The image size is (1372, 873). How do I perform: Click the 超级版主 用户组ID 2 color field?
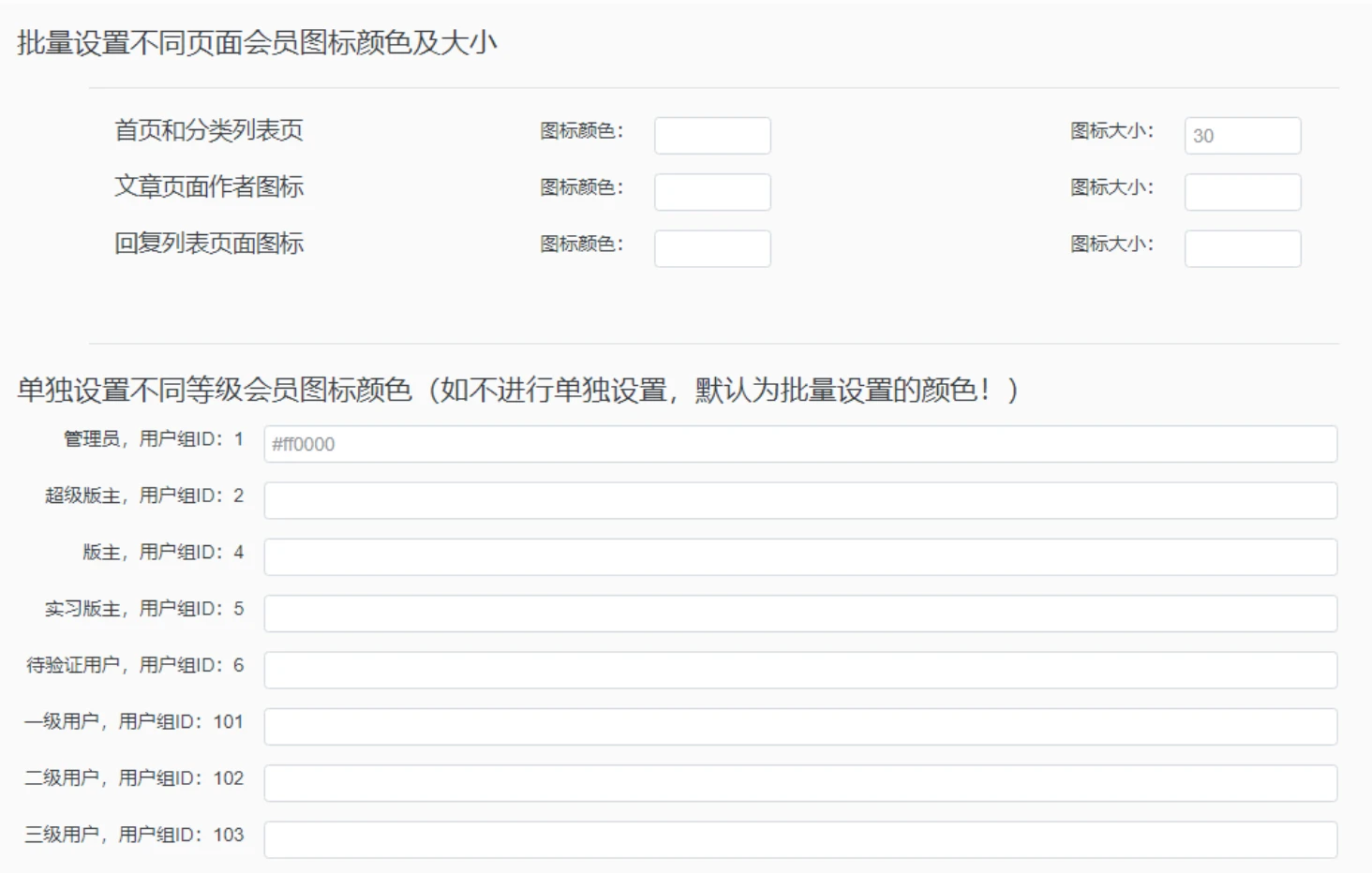pyautogui.click(x=801, y=499)
